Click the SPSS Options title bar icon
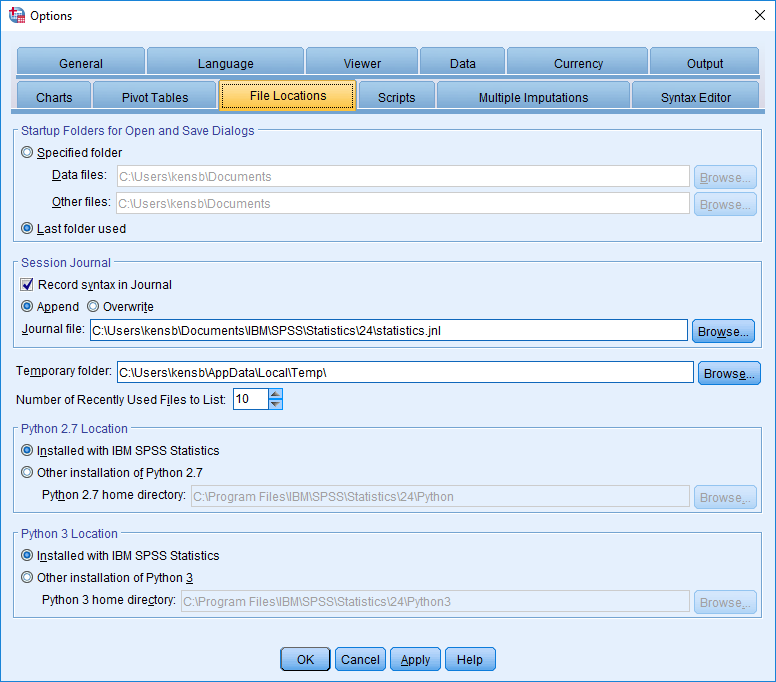776x682 pixels. point(16,15)
